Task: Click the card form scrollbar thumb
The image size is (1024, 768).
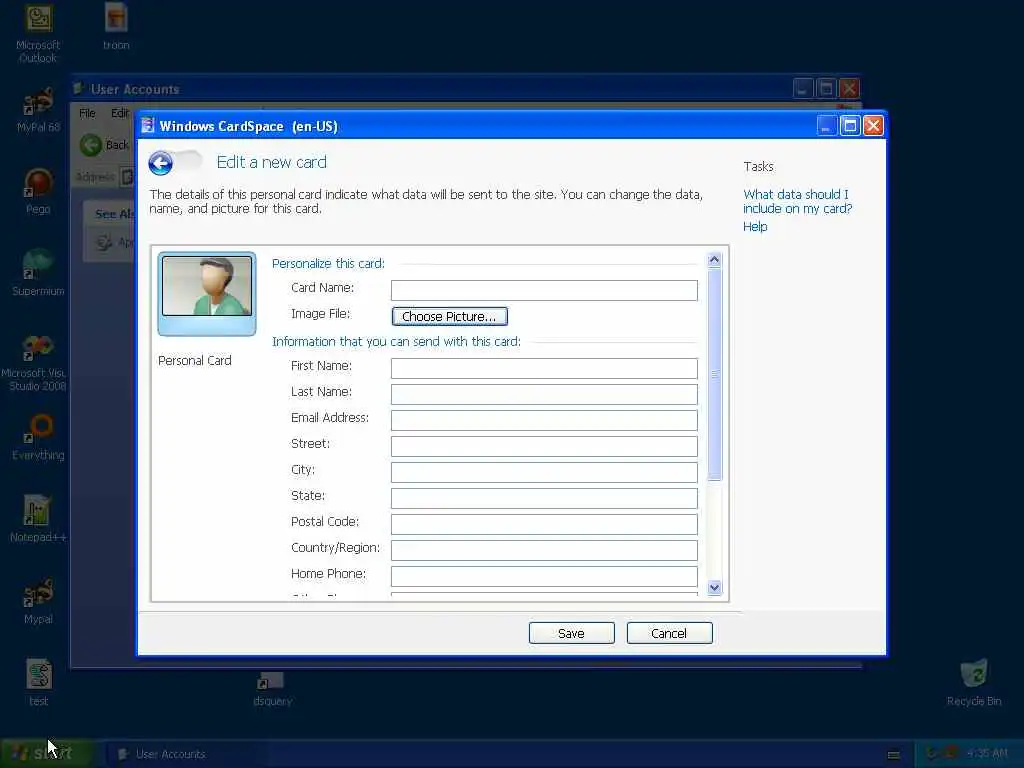Action: [714, 374]
